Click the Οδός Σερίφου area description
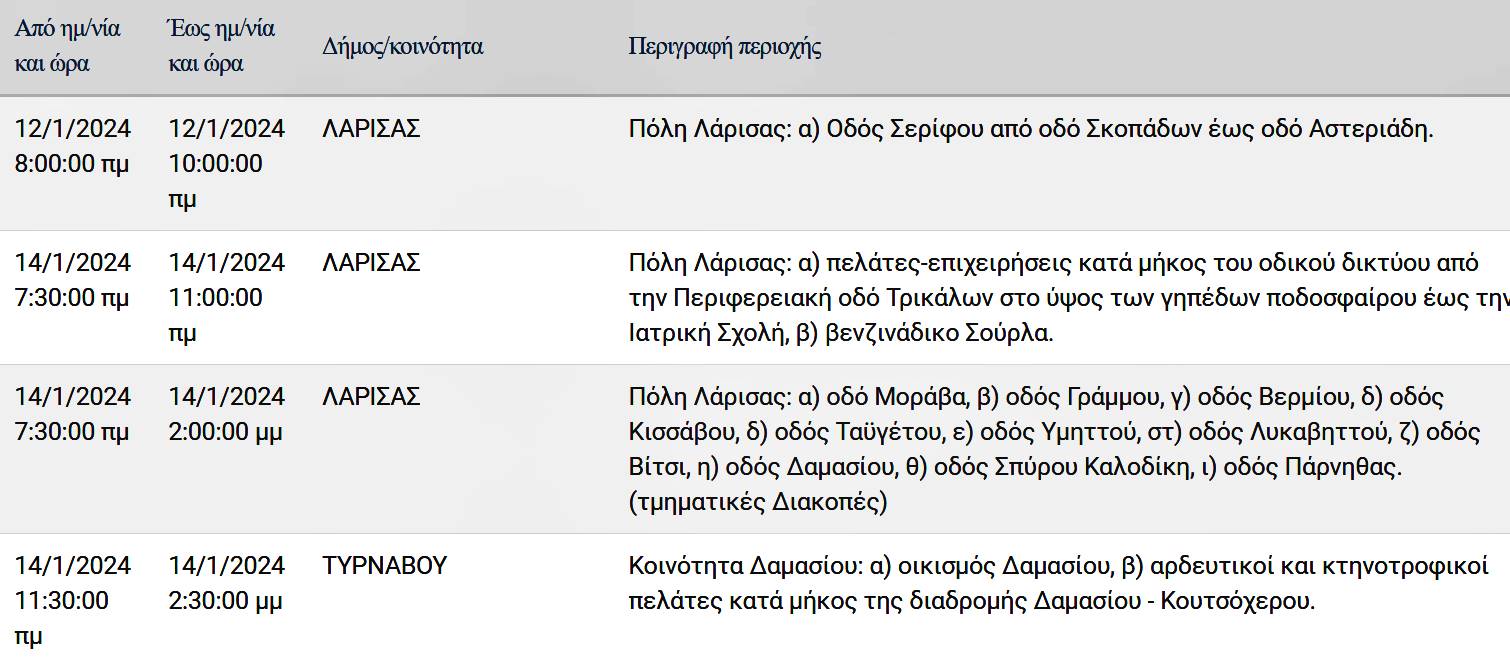The image size is (1510, 659). (1030, 129)
